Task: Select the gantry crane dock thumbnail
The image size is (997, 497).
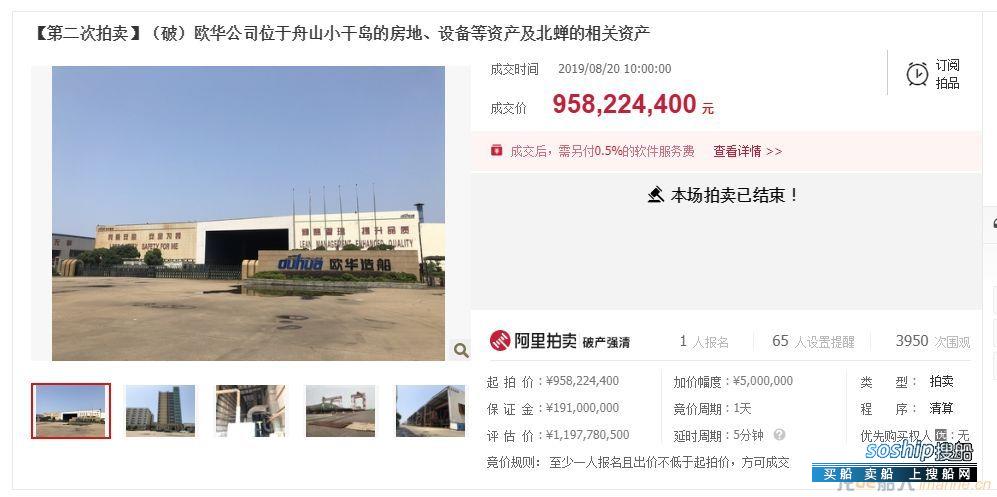Action: point(340,411)
